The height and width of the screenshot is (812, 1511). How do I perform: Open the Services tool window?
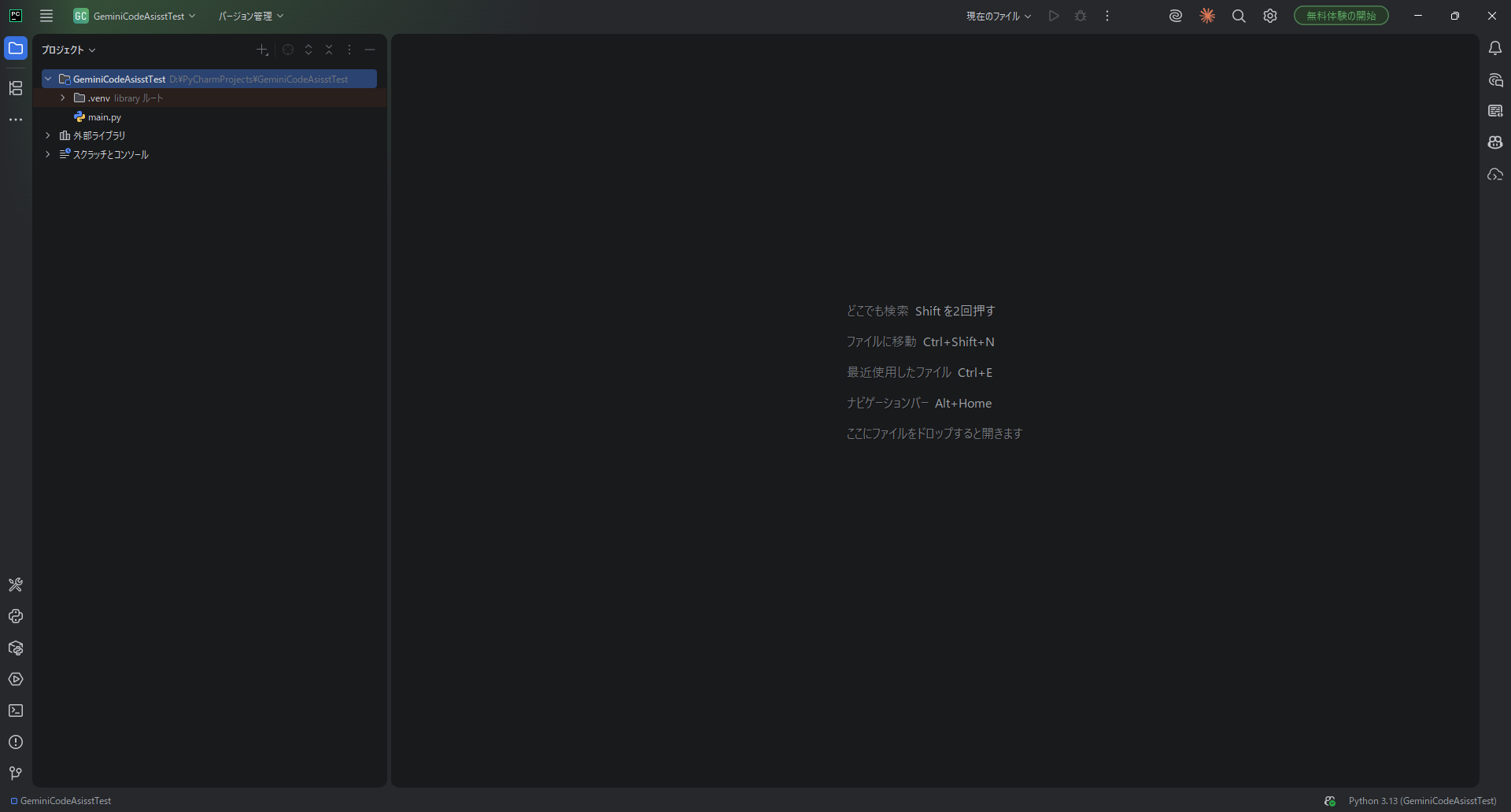coord(16,679)
